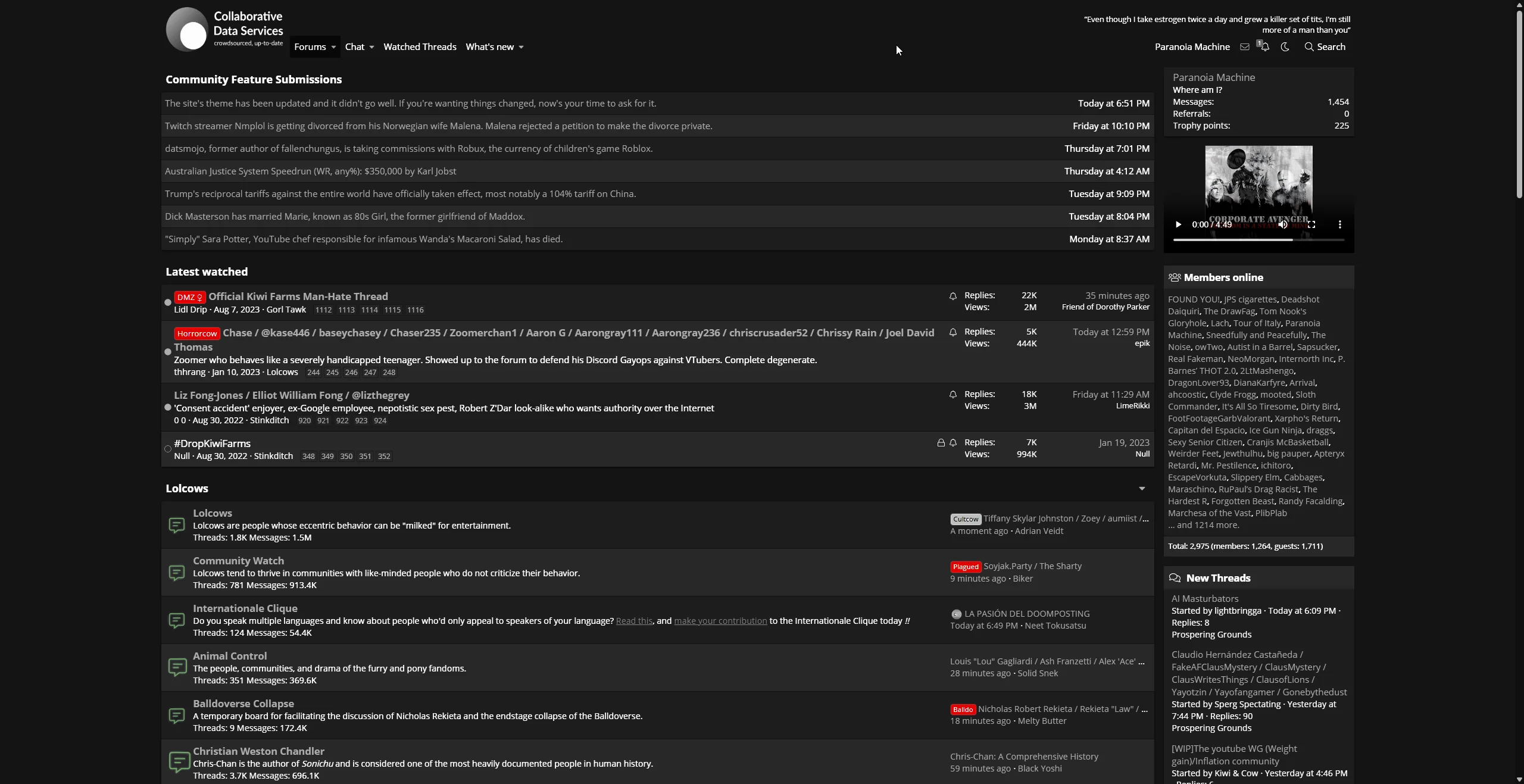
Task: Seek within the sidebar video progress bar
Action: point(1258,240)
